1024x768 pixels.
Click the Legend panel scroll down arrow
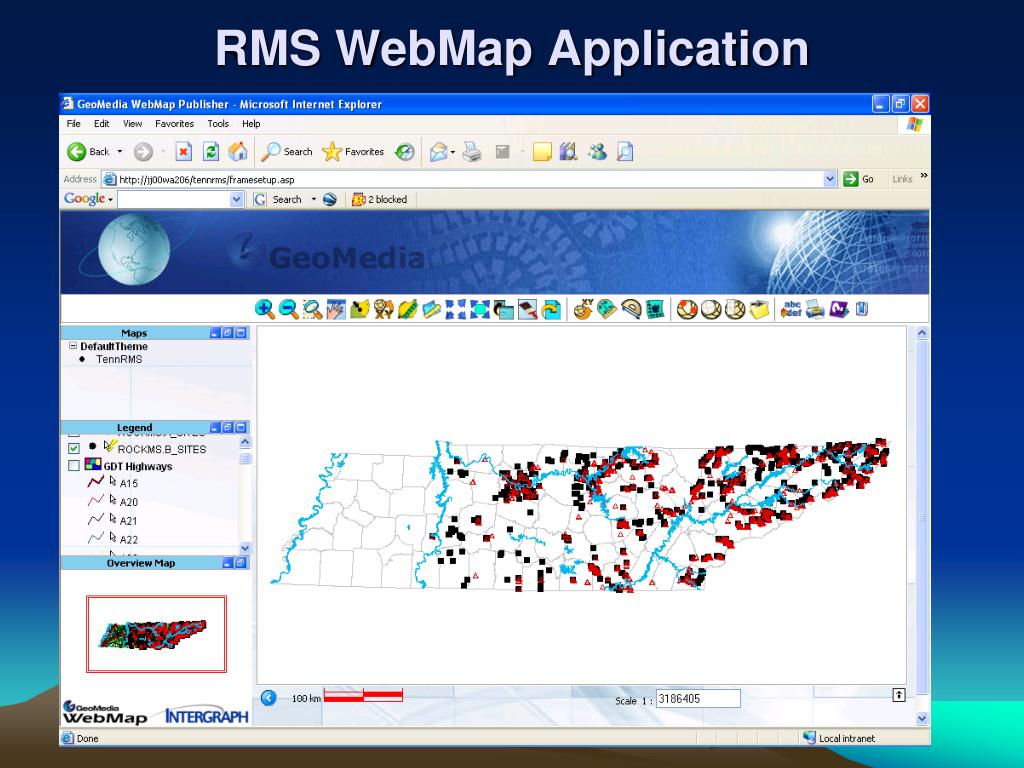(x=245, y=548)
